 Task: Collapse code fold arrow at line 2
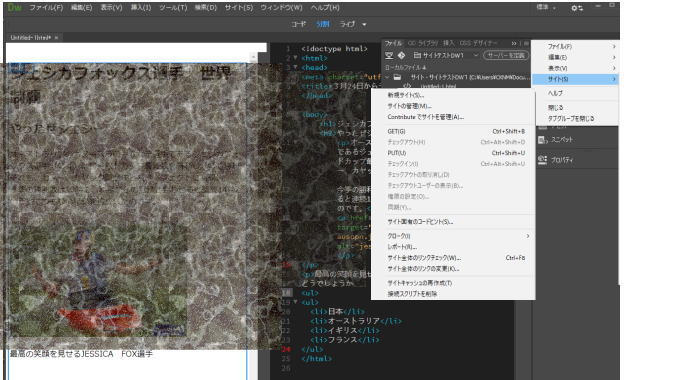pyautogui.click(x=295, y=58)
